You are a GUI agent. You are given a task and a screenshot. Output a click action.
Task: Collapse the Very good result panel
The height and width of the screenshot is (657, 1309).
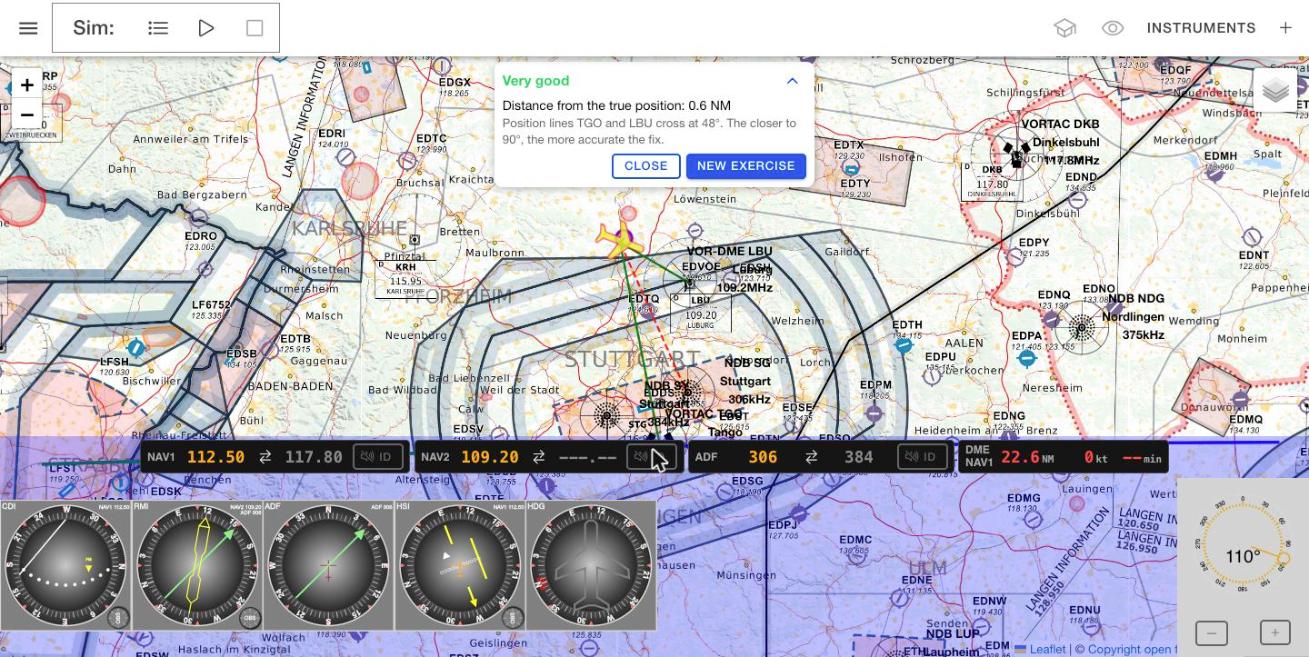point(792,81)
